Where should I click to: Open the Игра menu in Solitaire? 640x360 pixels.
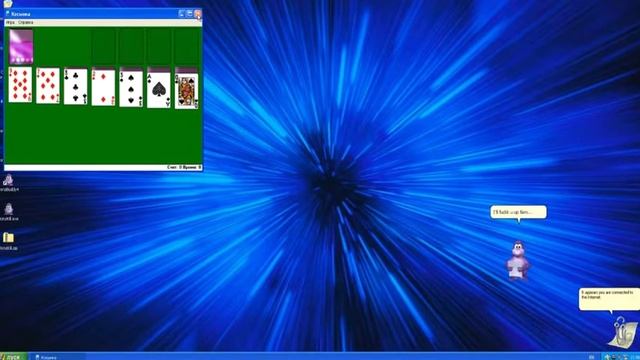[10, 22]
